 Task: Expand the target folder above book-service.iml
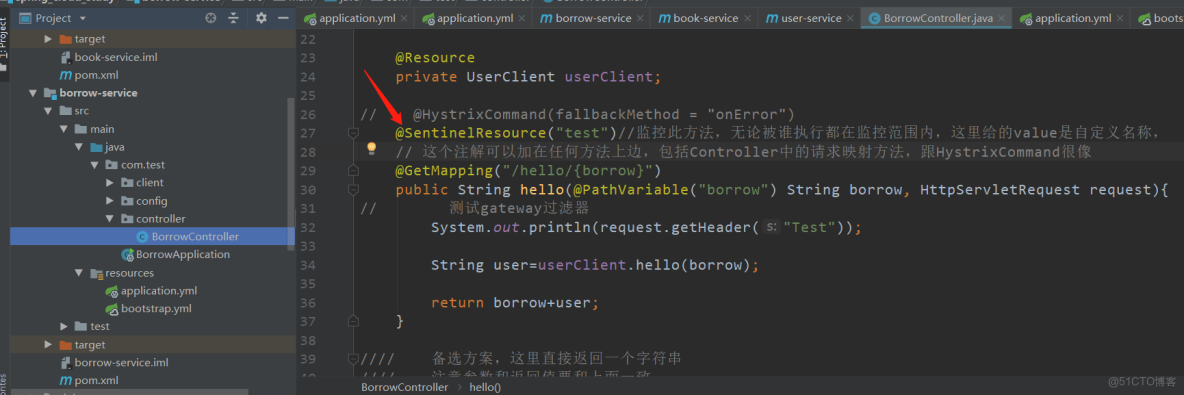pyautogui.click(x=49, y=39)
